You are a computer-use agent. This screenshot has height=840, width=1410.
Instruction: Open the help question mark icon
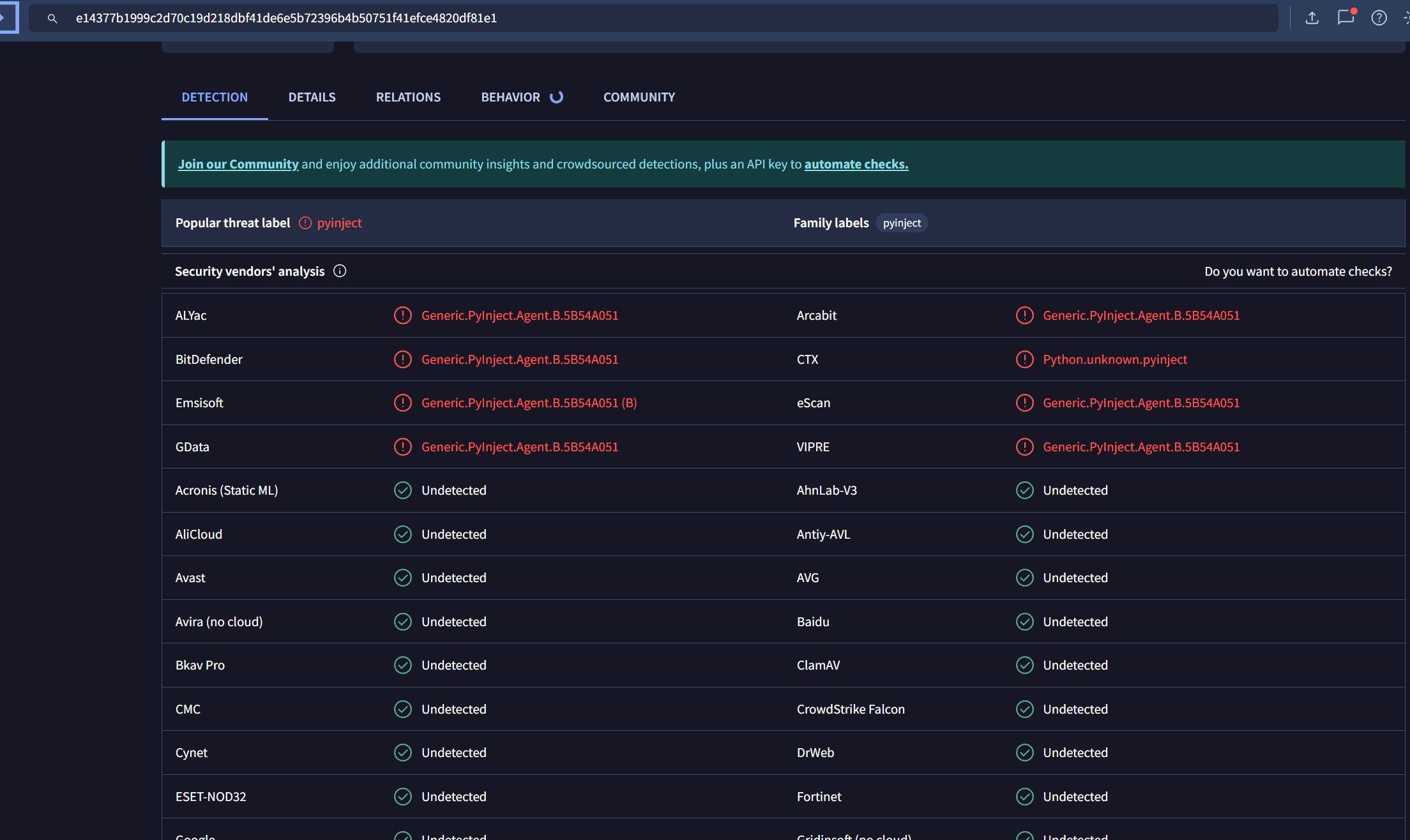1379,18
